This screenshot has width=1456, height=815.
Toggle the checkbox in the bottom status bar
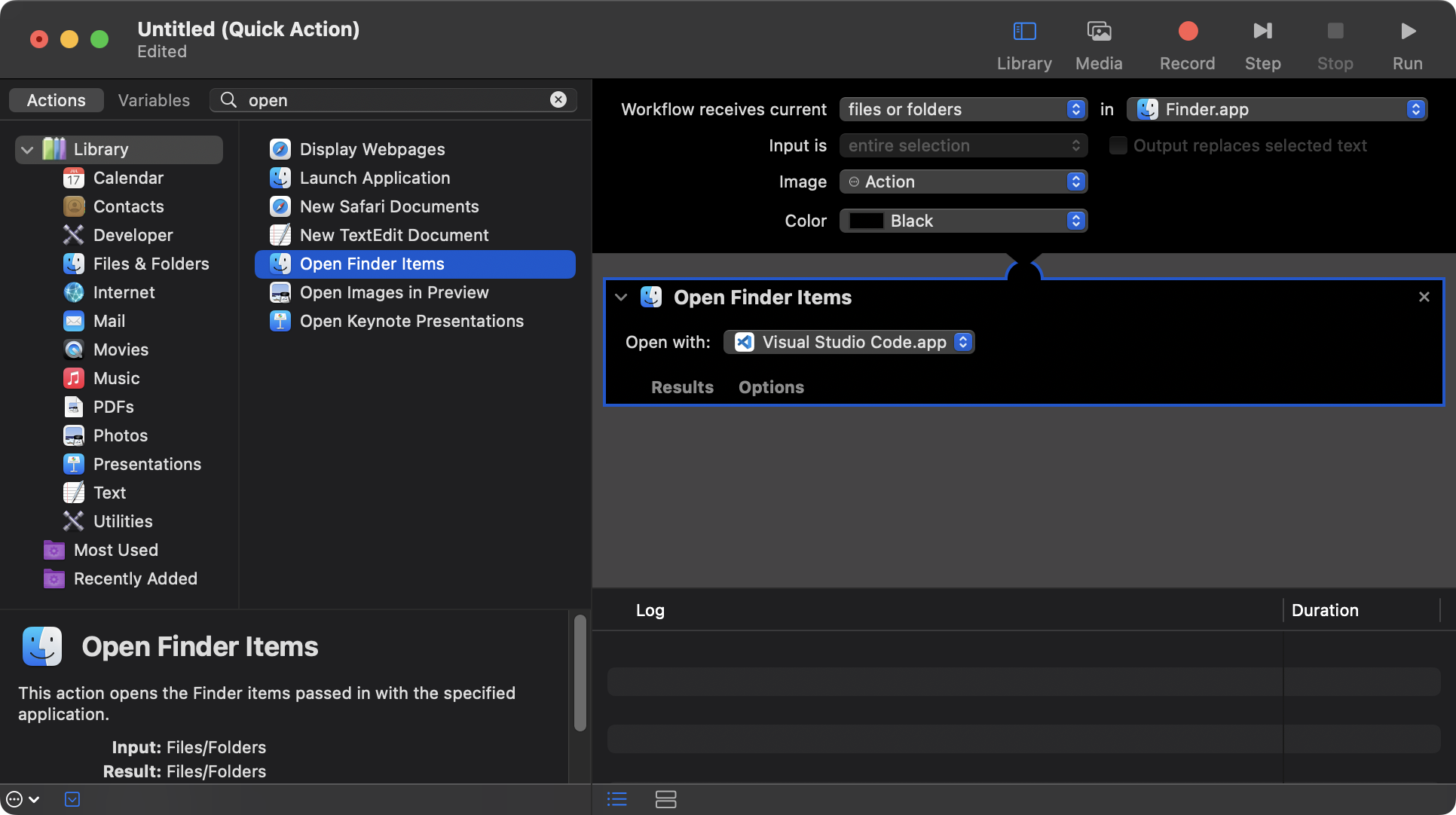(72, 799)
